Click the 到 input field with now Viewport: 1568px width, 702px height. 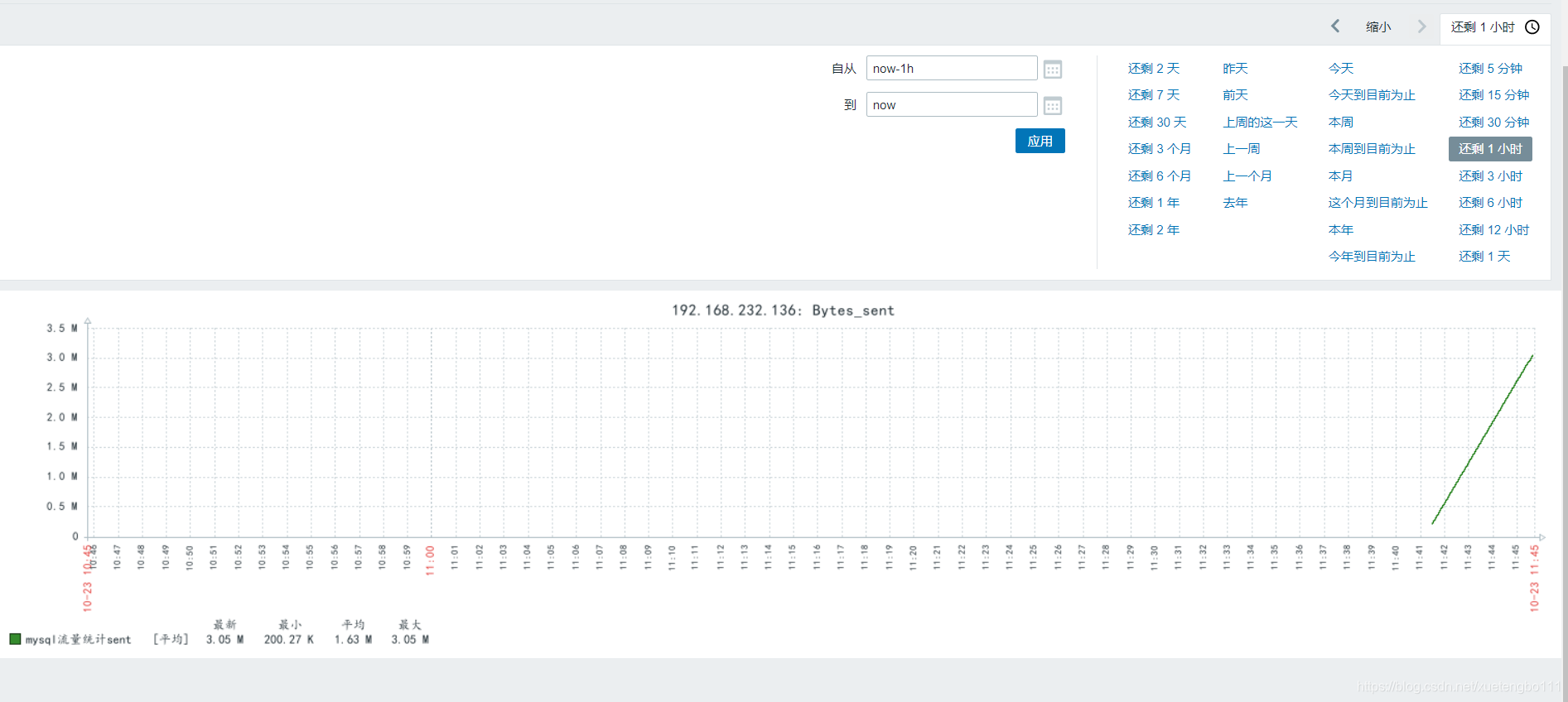(952, 104)
